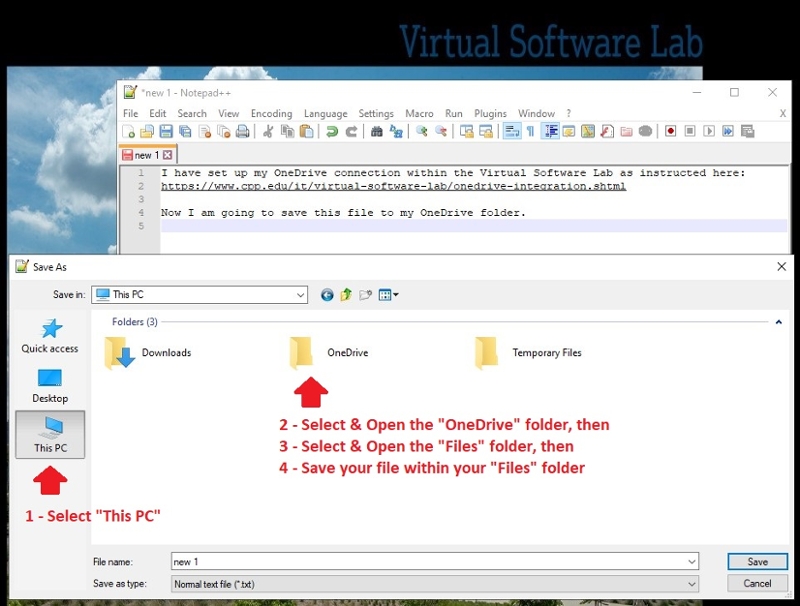Click the Cut scissors icon in toolbar

pyautogui.click(x=268, y=131)
